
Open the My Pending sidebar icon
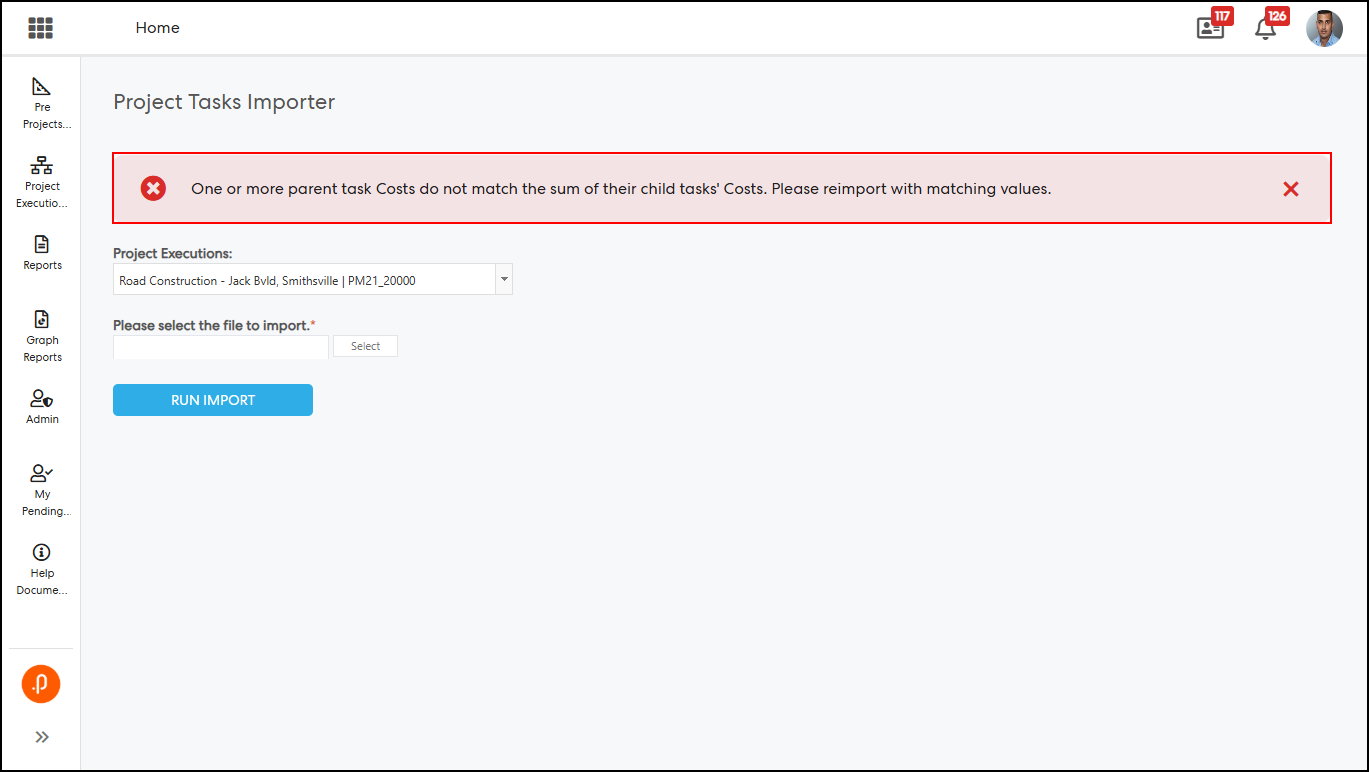42,474
